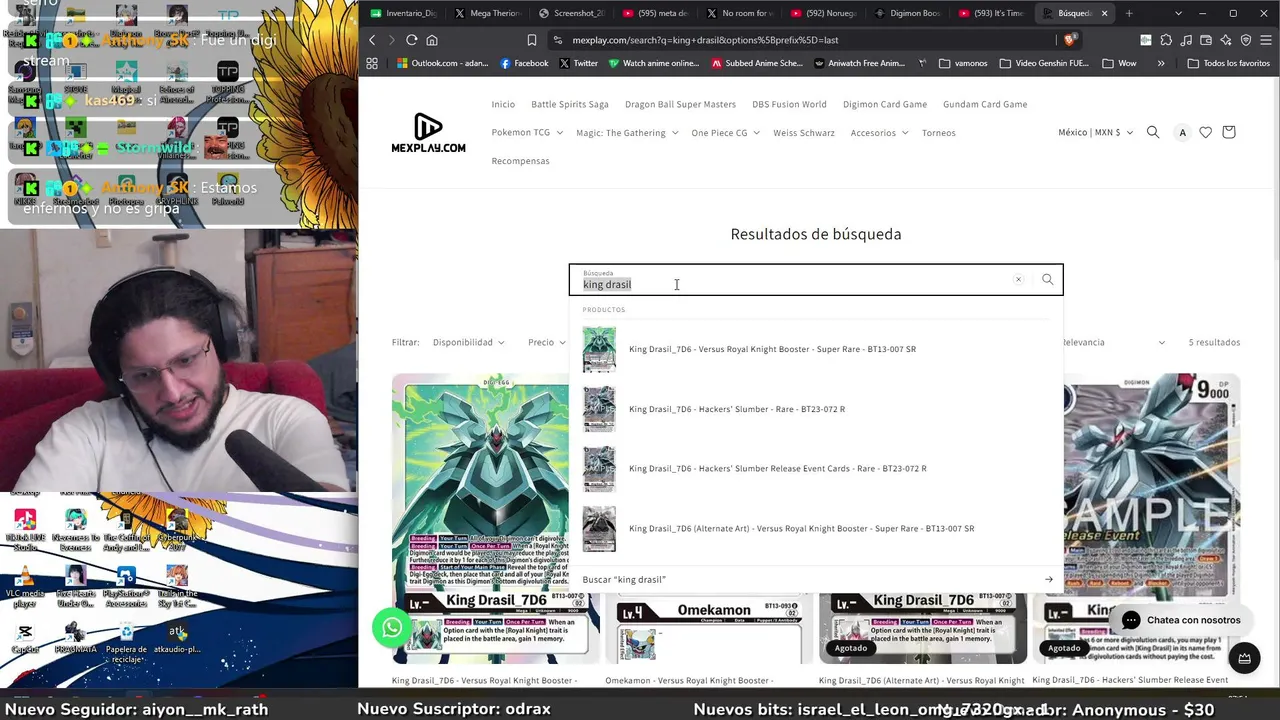
Task: Select suggestion Hackers' Slumber - Rare BT23-072 R
Action: click(816, 409)
